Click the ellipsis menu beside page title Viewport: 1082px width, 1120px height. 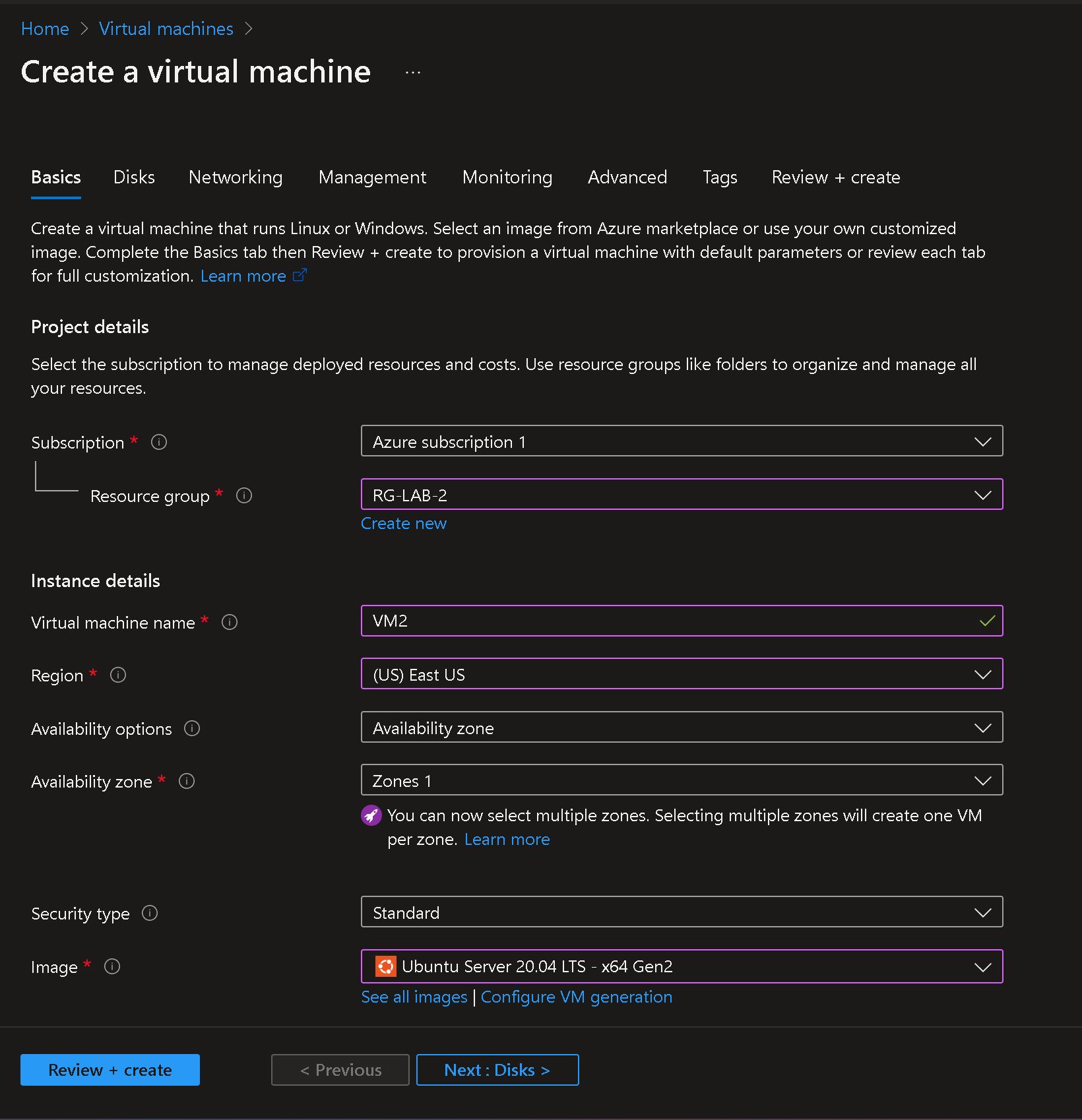pyautogui.click(x=413, y=73)
